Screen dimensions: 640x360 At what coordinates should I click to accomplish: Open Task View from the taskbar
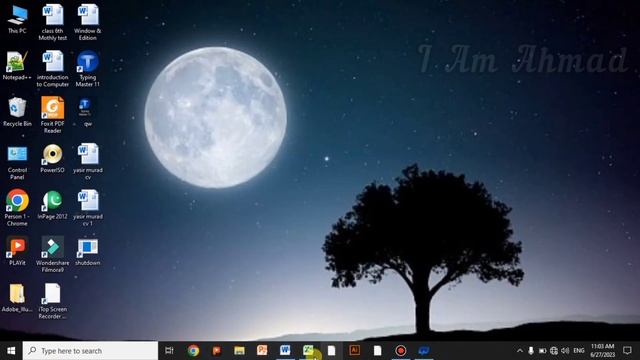[x=169, y=351]
